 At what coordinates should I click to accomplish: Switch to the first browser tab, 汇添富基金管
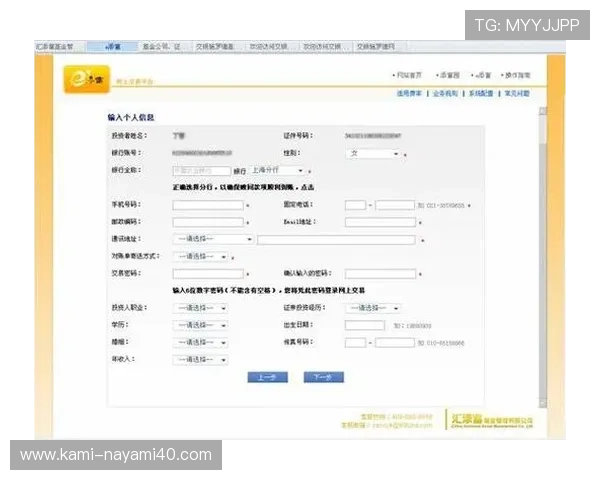click(60, 47)
